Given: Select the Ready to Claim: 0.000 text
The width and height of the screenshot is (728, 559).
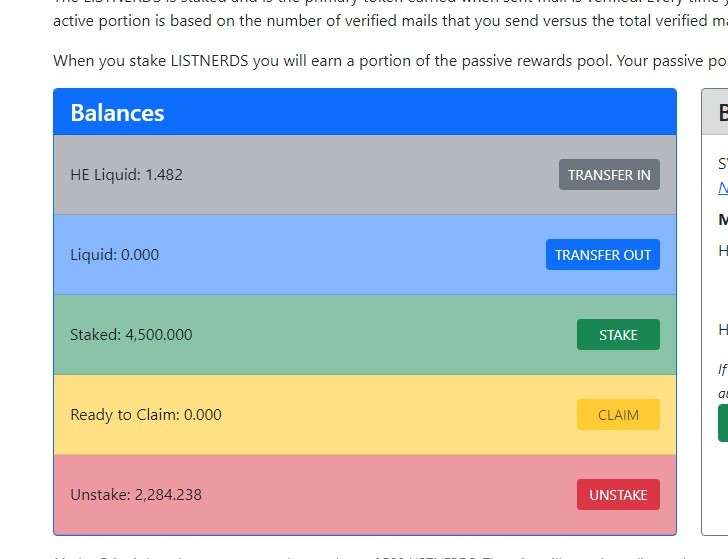Looking at the screenshot, I should [146, 414].
